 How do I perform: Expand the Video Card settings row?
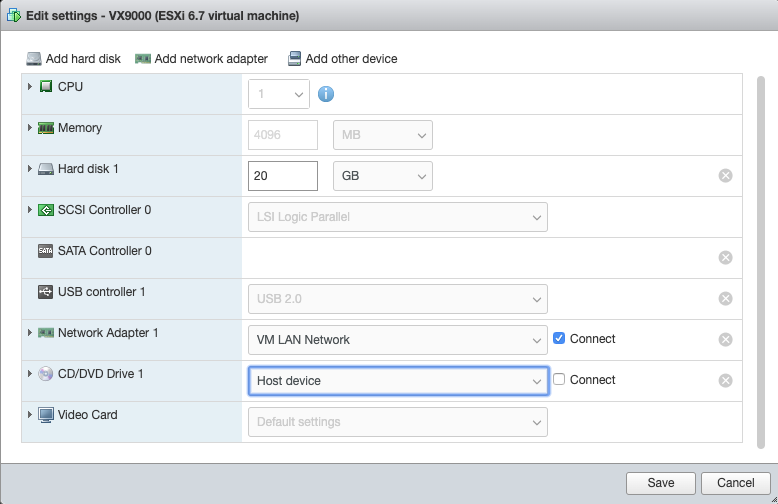pyautogui.click(x=30, y=414)
